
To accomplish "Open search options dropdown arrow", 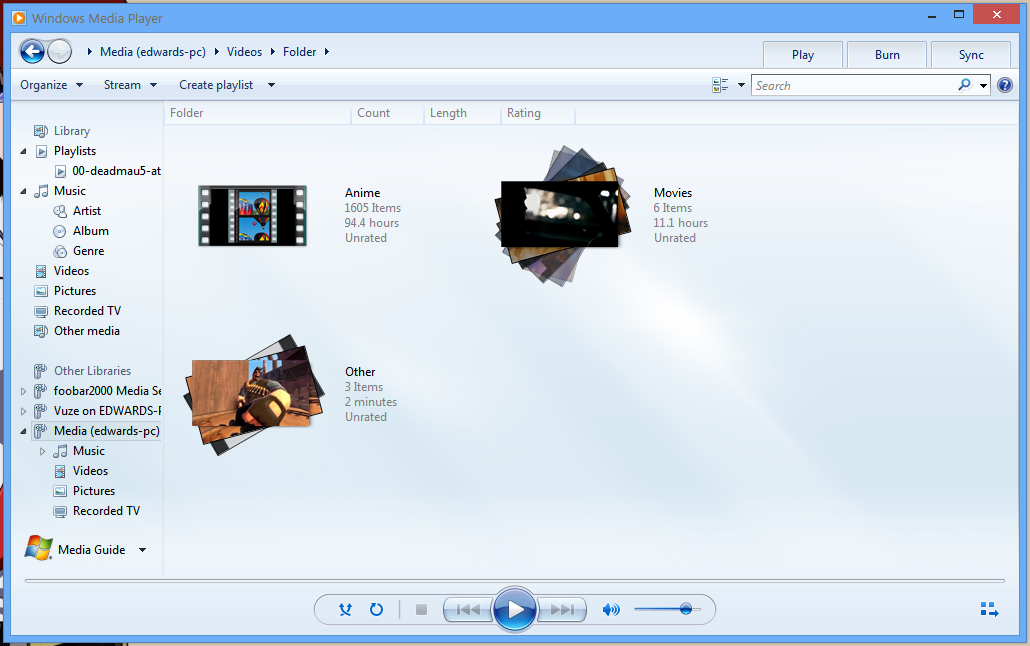I will (983, 85).
